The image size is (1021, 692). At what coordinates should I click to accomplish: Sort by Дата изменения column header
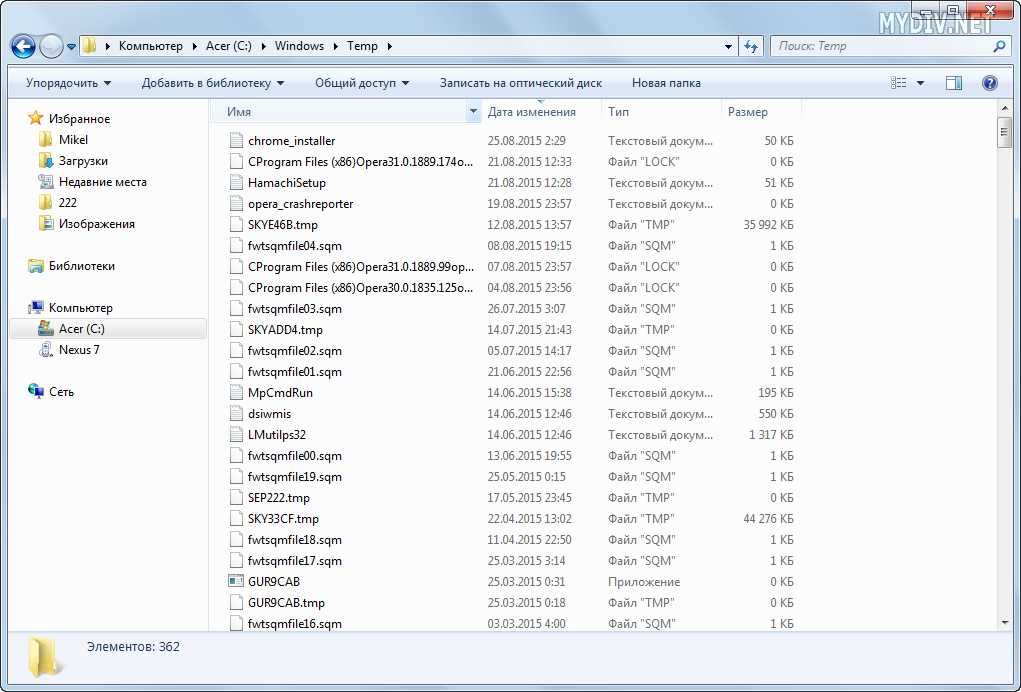pos(532,112)
